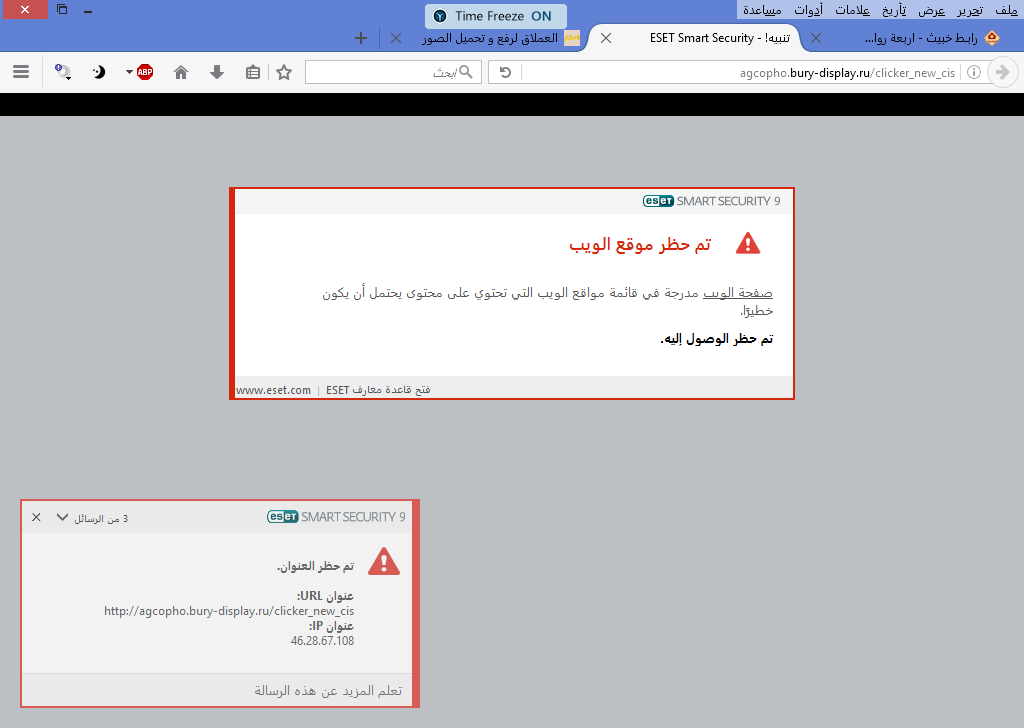Click the تم حظر موقع الويب heading
Viewport: 1024px width, 728px height.
[640, 244]
